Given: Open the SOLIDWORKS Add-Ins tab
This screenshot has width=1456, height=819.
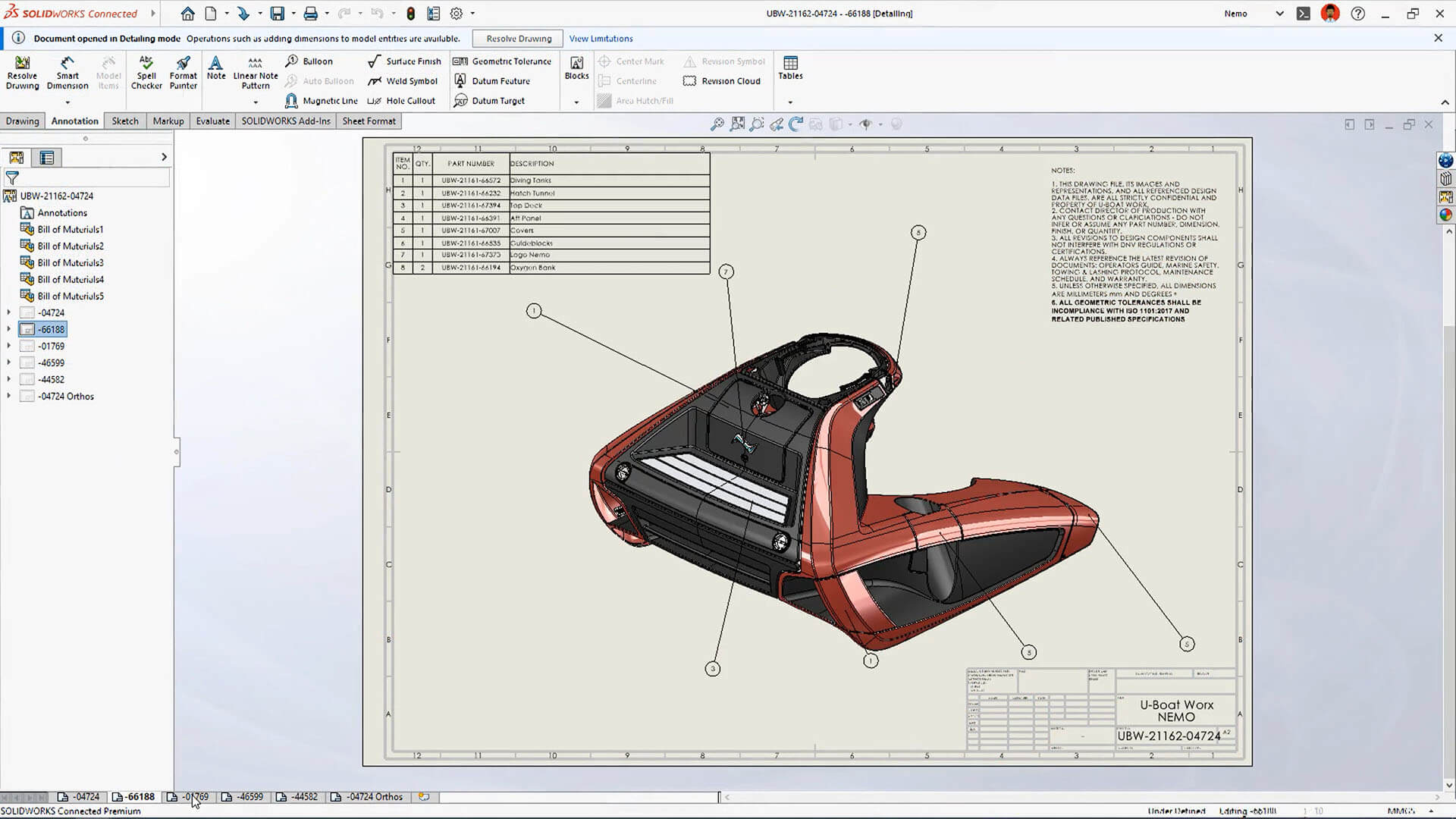Looking at the screenshot, I should [286, 121].
